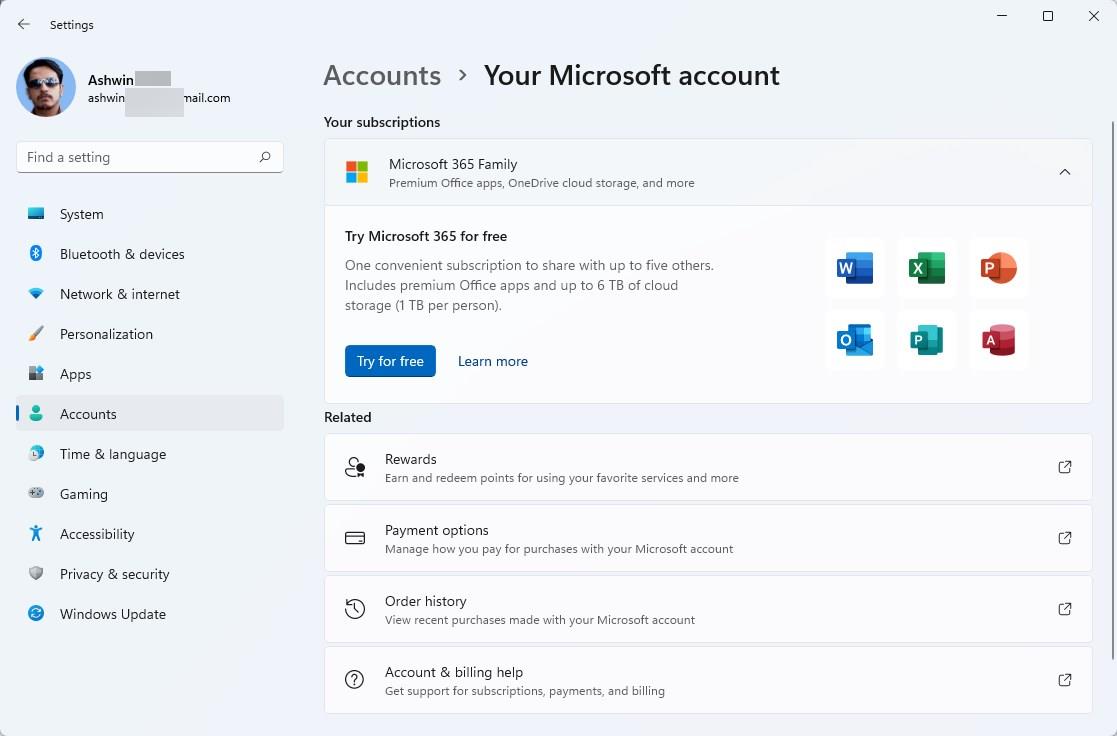Screen dimensions: 1117x736
Task: Click the PowerPoint icon
Action: click(x=998, y=267)
